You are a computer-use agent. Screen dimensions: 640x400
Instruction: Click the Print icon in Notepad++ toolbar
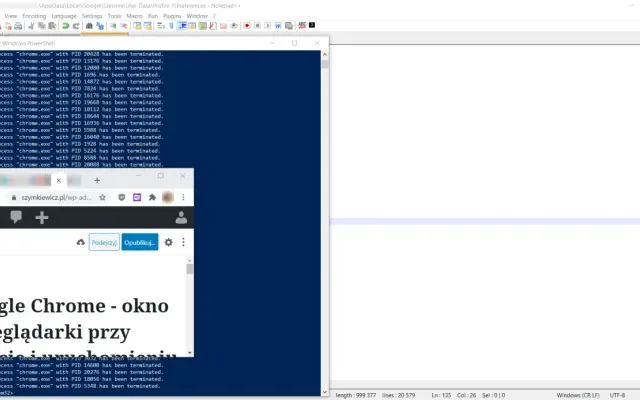18,26
